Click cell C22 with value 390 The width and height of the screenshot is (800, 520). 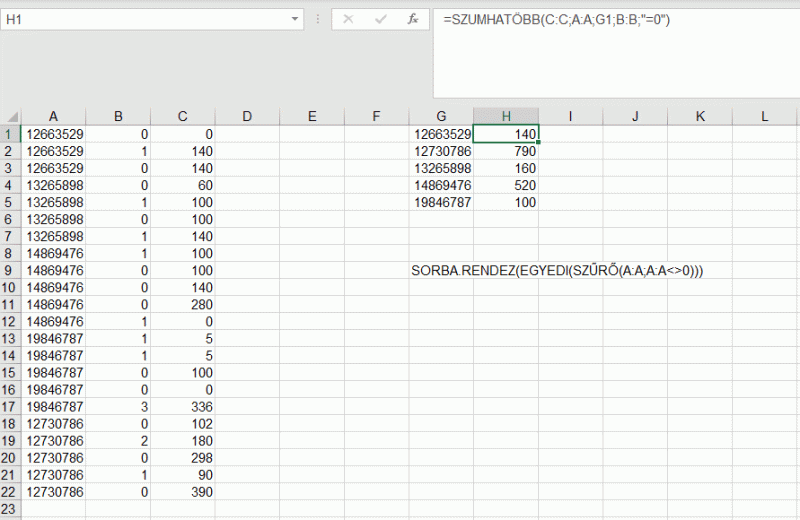pos(183,492)
